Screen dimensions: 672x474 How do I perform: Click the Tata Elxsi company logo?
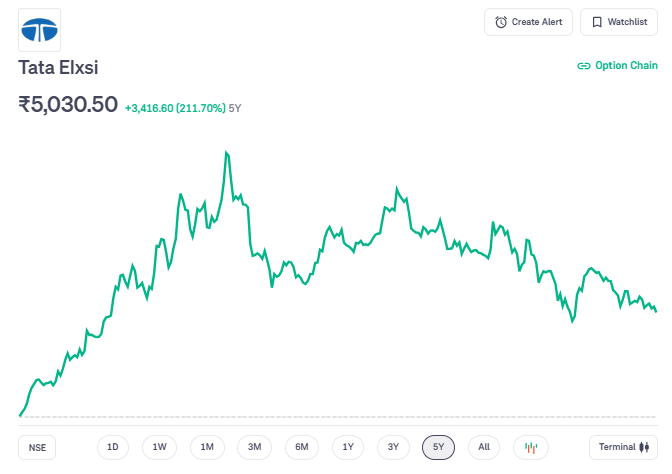(40, 30)
